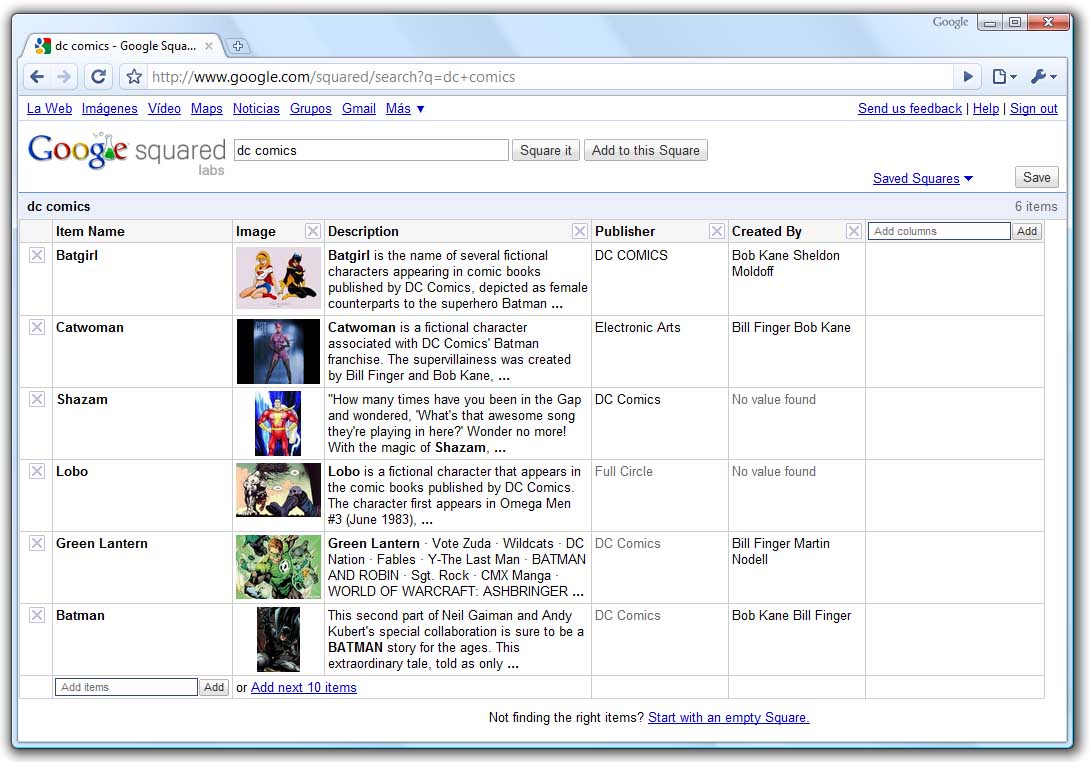The width and height of the screenshot is (1089, 762).
Task: Click the browser forward arrow
Action: (x=63, y=76)
